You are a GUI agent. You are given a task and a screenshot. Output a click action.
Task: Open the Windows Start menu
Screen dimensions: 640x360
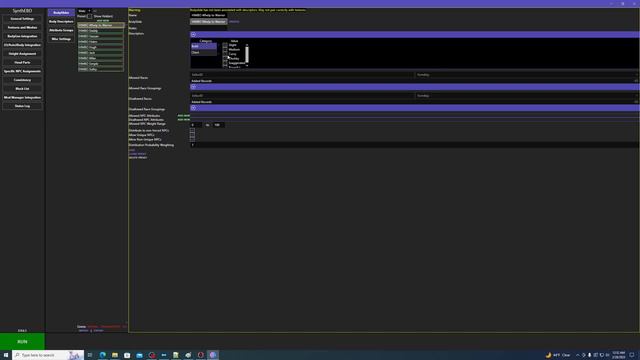click(x=6, y=355)
